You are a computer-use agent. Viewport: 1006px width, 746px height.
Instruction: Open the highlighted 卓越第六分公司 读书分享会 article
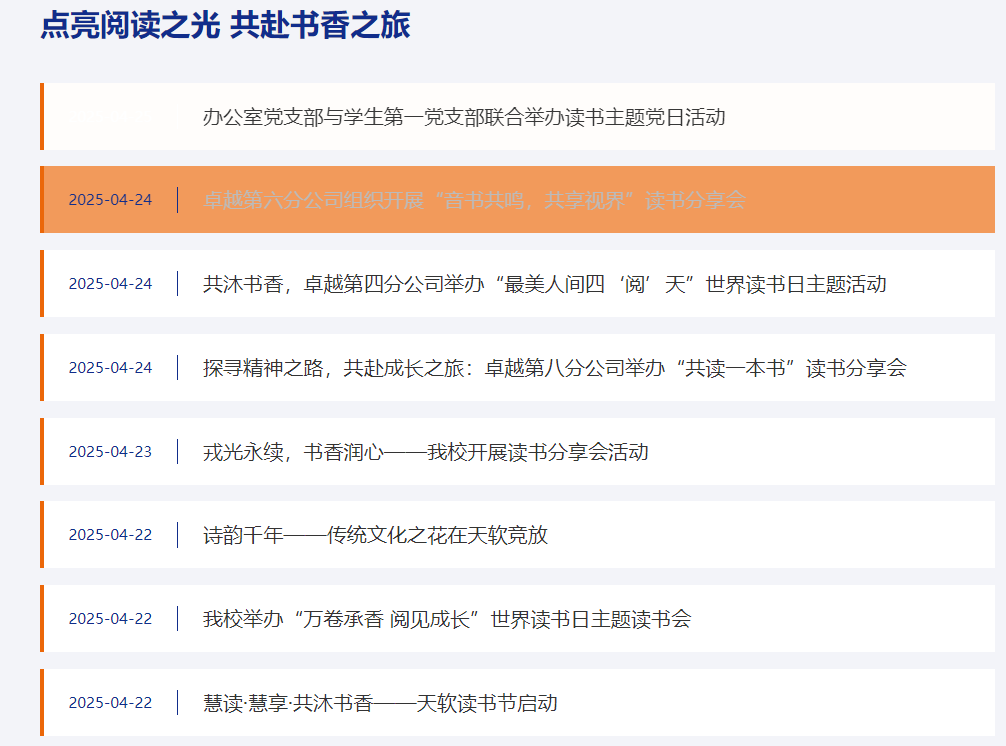474,200
